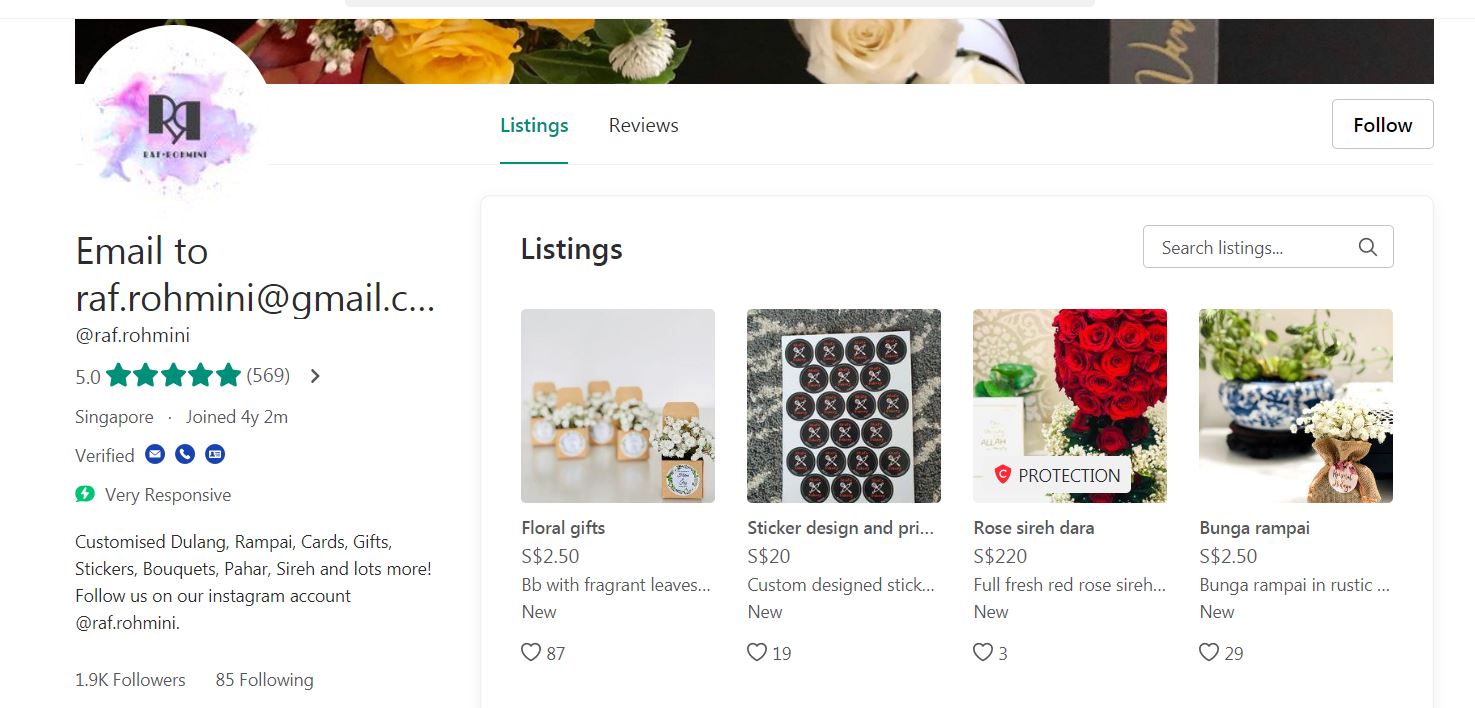Viewport: 1475px width, 708px height.
Task: Click the ID verified badge icon
Action: (215, 455)
